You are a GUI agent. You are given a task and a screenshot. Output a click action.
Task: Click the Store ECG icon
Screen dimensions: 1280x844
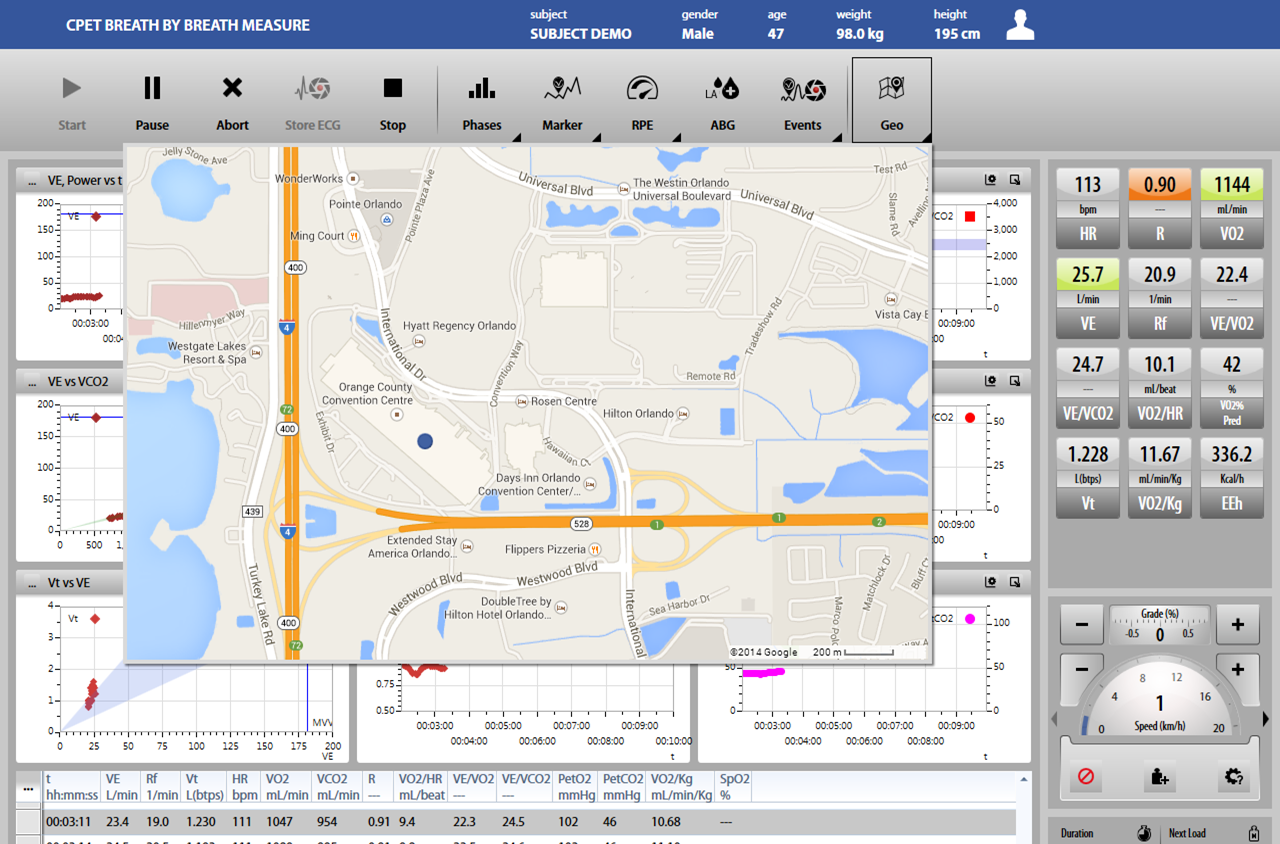312,89
